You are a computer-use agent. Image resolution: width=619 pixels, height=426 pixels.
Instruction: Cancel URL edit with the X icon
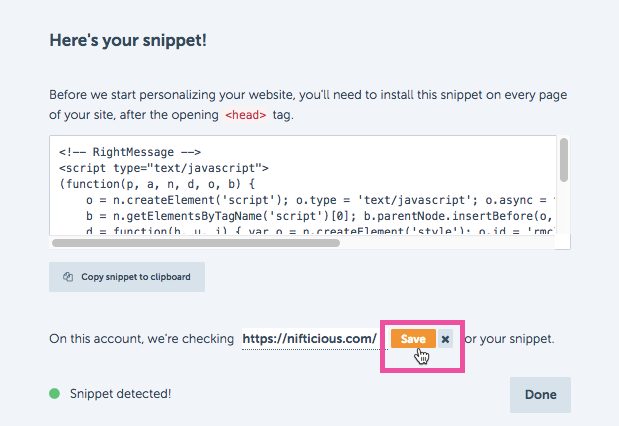(x=445, y=339)
